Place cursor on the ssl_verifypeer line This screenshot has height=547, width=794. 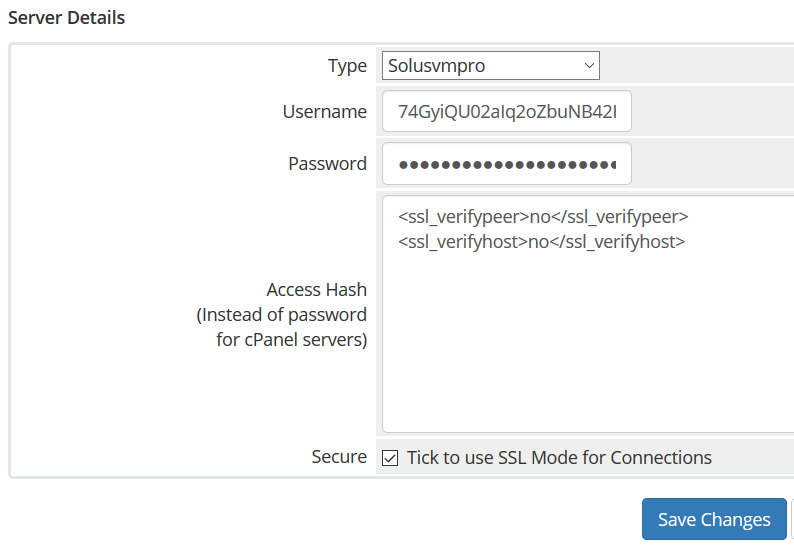click(x=543, y=217)
